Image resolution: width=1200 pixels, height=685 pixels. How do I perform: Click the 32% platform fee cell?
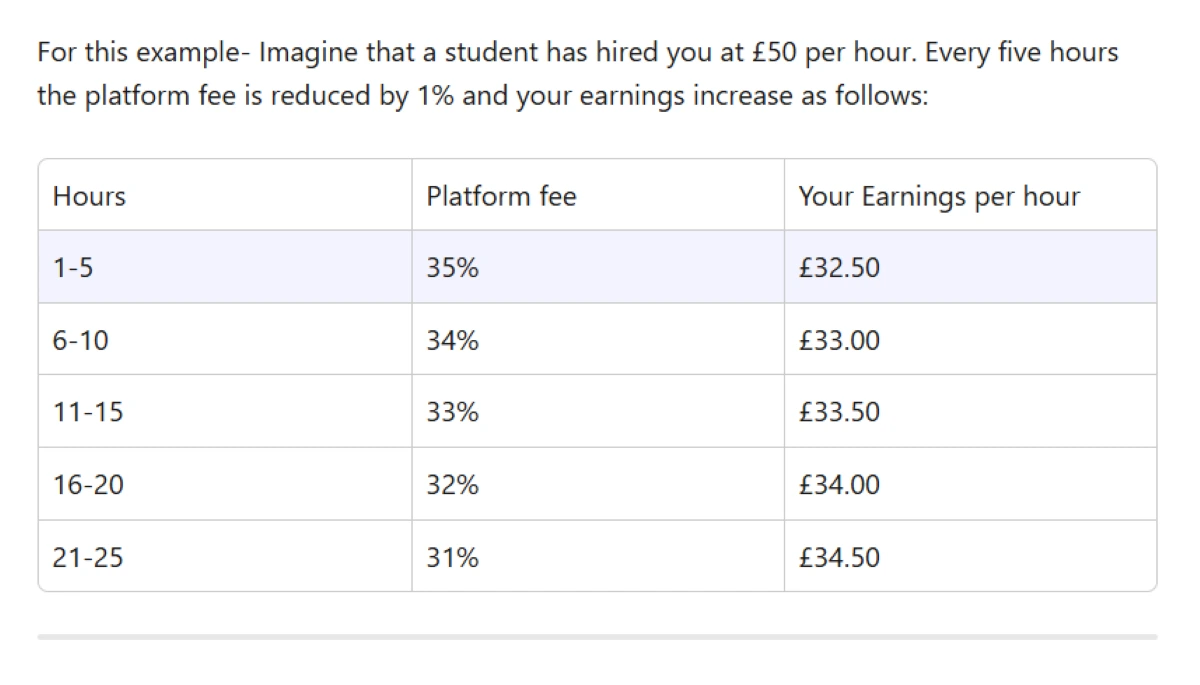pyautogui.click(x=452, y=485)
